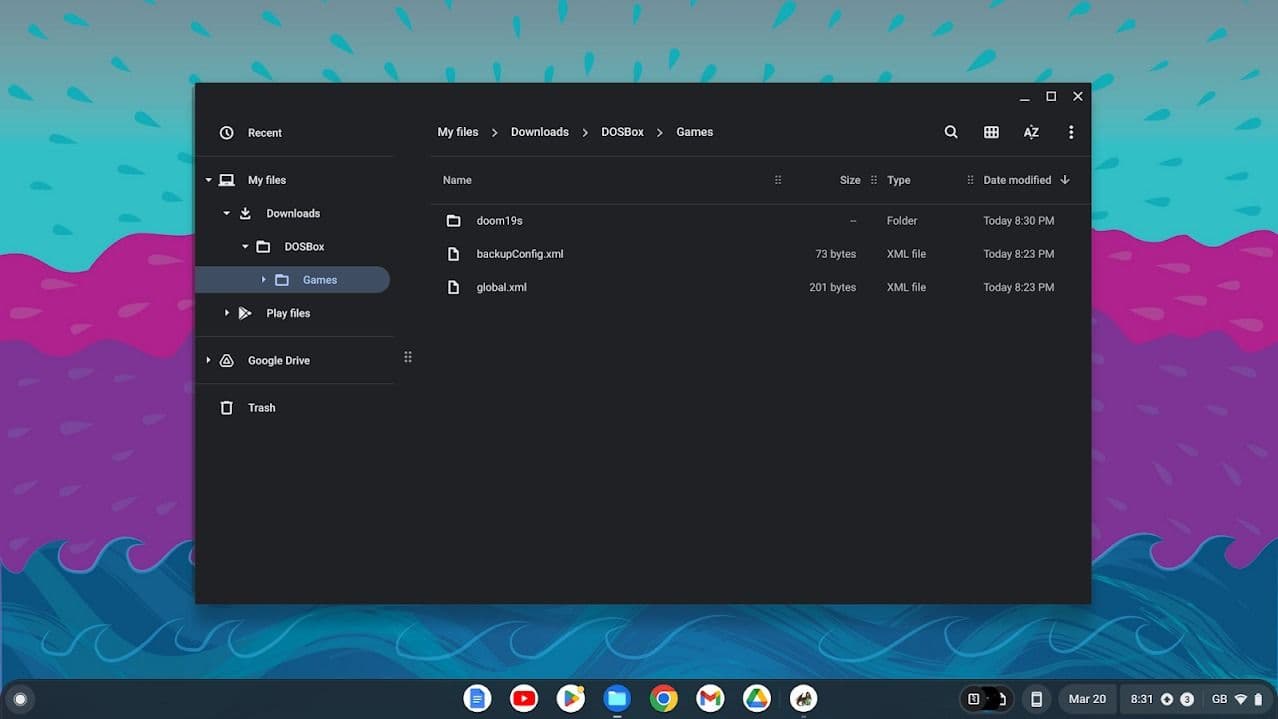Open the Files three-dot options menu
This screenshot has height=719, width=1278.
[x=1070, y=131]
